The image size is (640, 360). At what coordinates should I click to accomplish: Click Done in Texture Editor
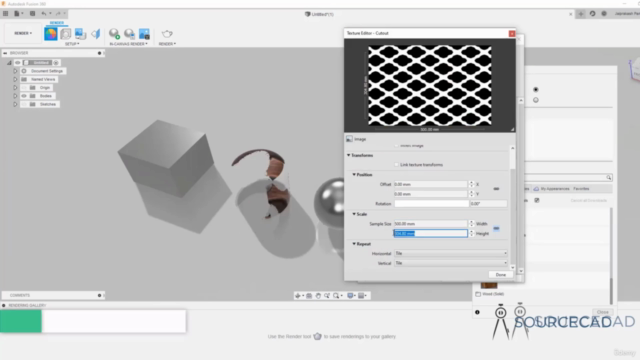[x=501, y=275]
